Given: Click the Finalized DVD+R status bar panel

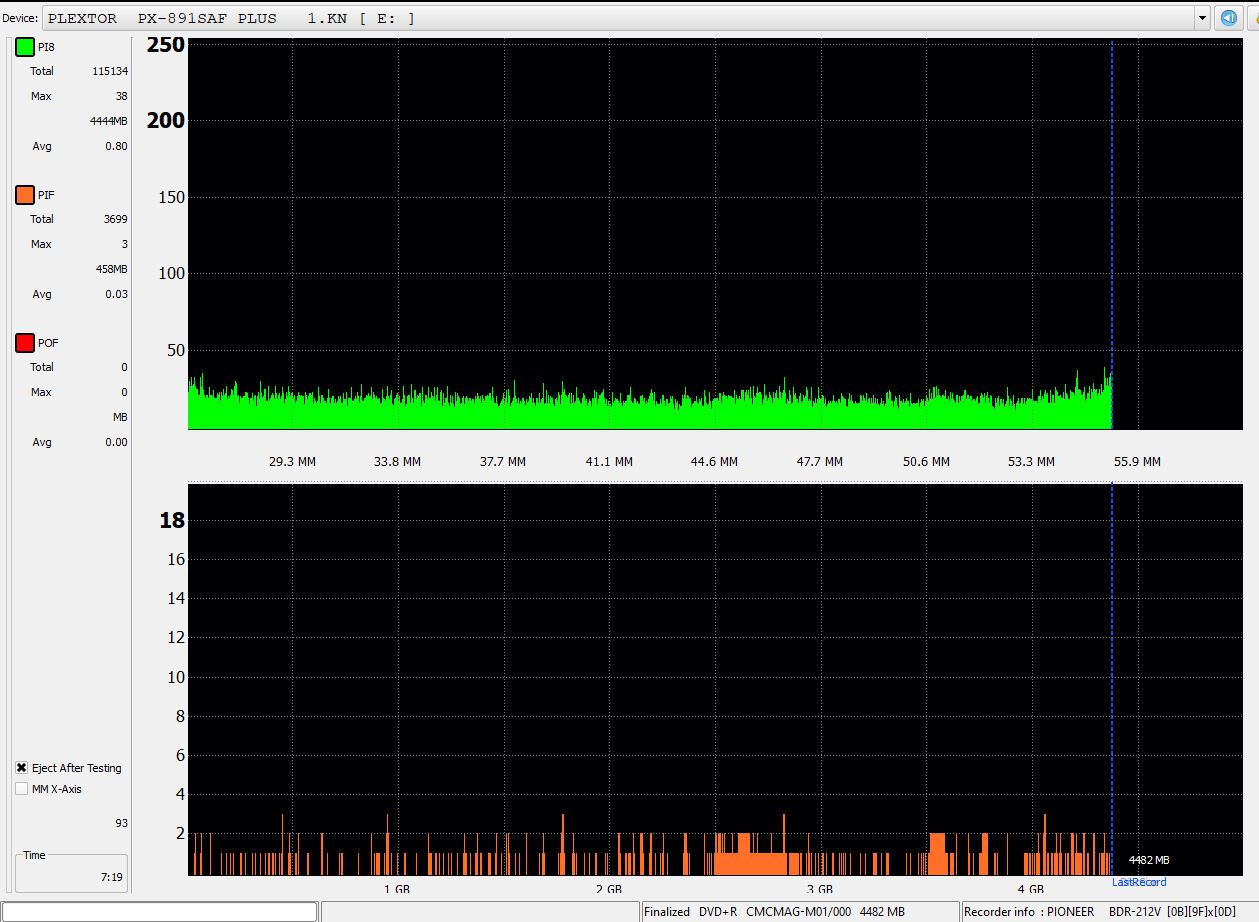Looking at the screenshot, I should tap(798, 911).
